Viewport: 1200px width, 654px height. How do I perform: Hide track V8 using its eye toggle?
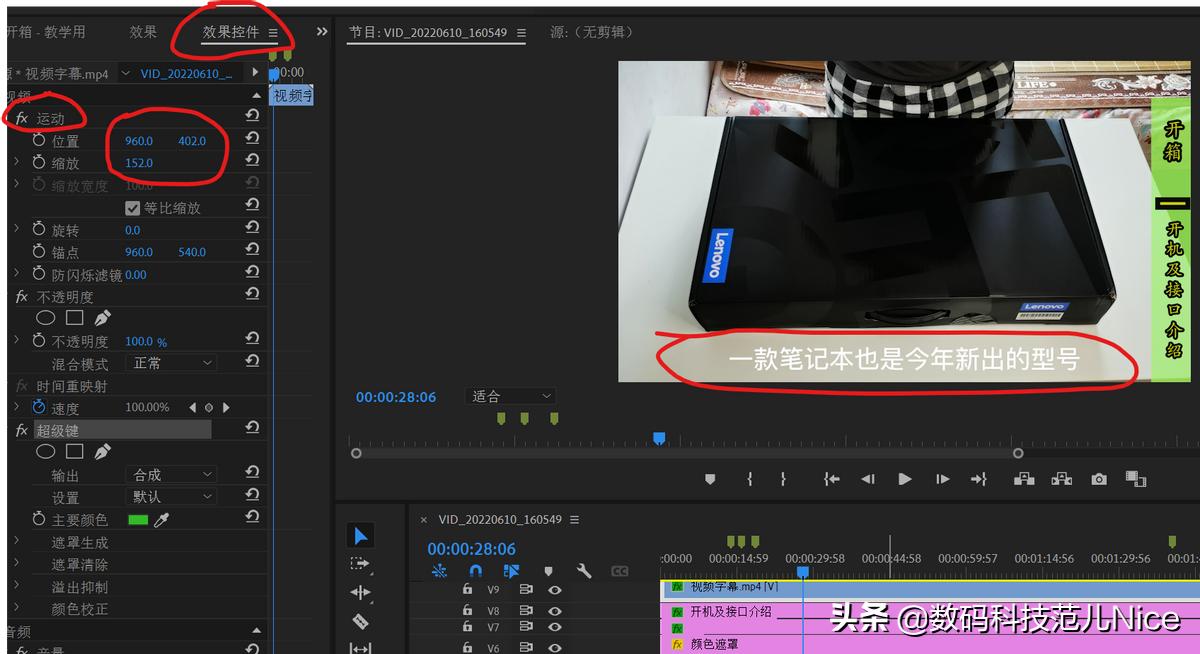tap(556, 610)
